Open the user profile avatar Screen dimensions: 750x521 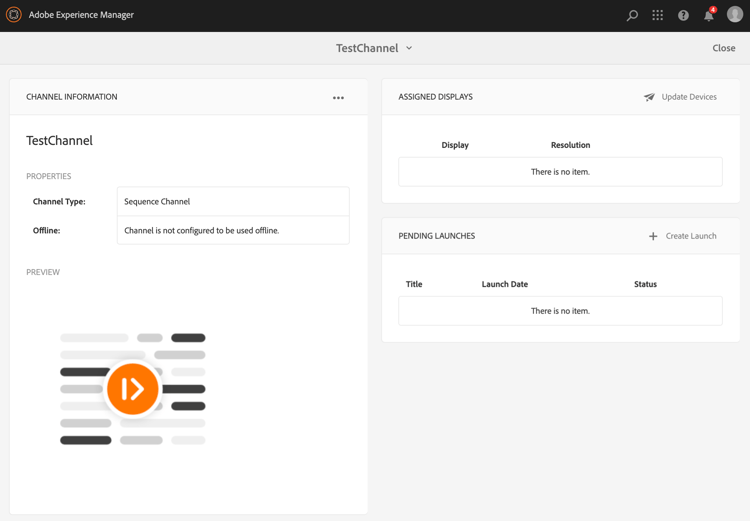(735, 14)
